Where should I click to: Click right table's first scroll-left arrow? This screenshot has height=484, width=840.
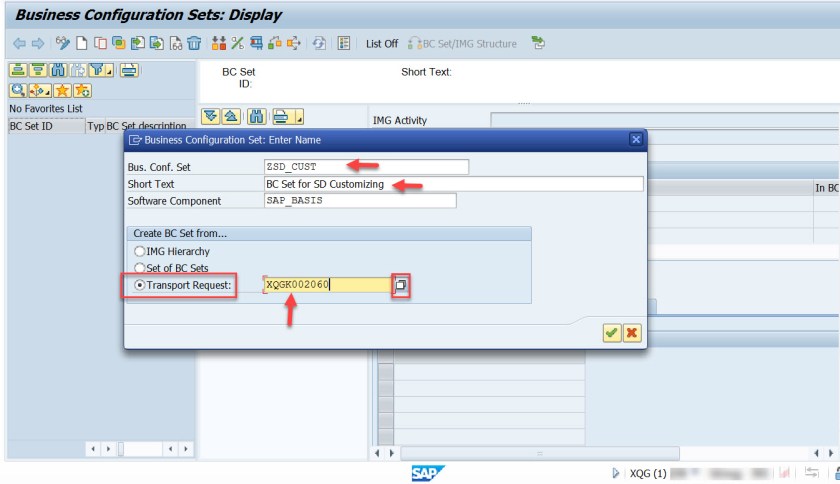(377, 453)
